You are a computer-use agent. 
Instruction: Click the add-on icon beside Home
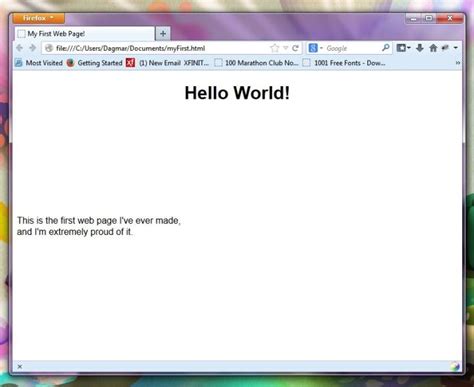[x=445, y=48]
